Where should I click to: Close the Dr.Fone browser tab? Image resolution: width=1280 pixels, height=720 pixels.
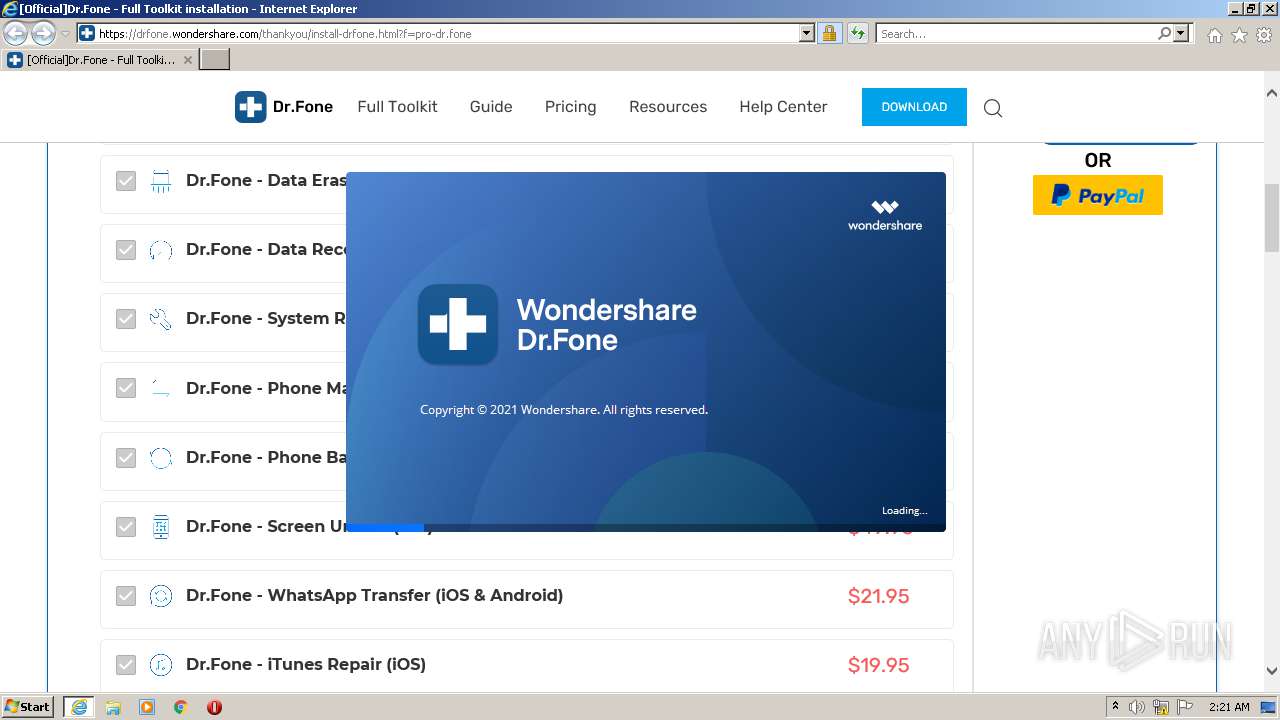188,60
